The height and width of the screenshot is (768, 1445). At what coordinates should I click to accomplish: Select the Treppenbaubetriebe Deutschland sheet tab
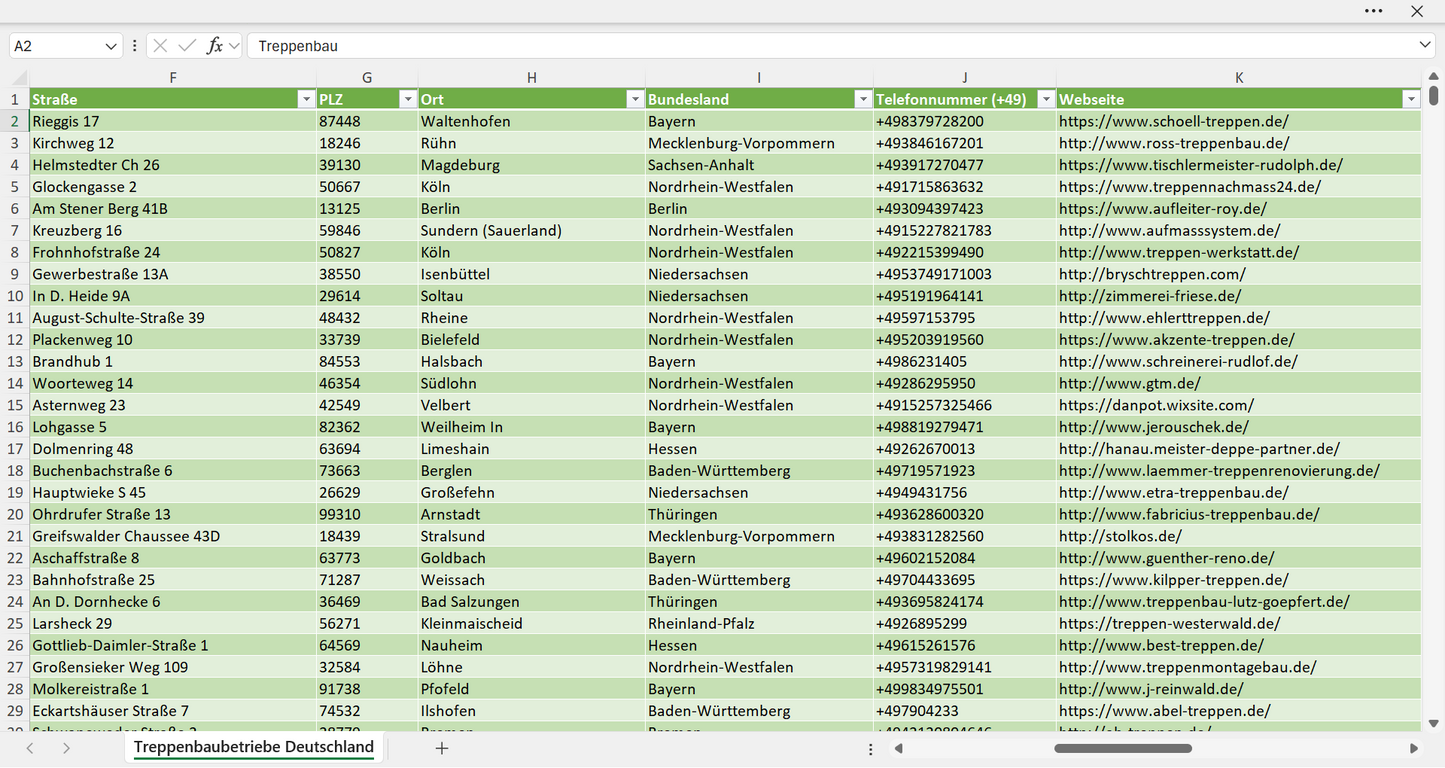point(254,747)
